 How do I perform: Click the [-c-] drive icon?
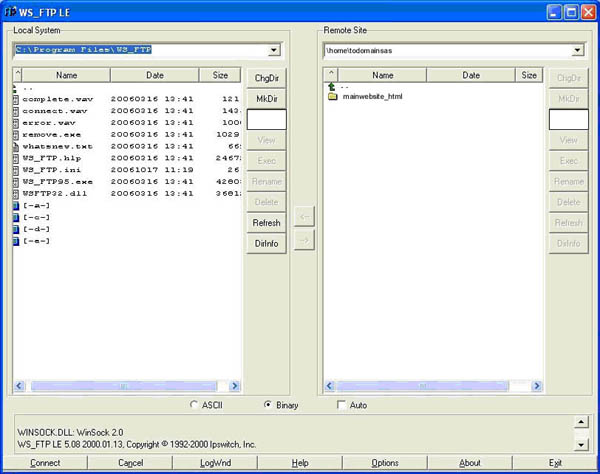point(16,218)
